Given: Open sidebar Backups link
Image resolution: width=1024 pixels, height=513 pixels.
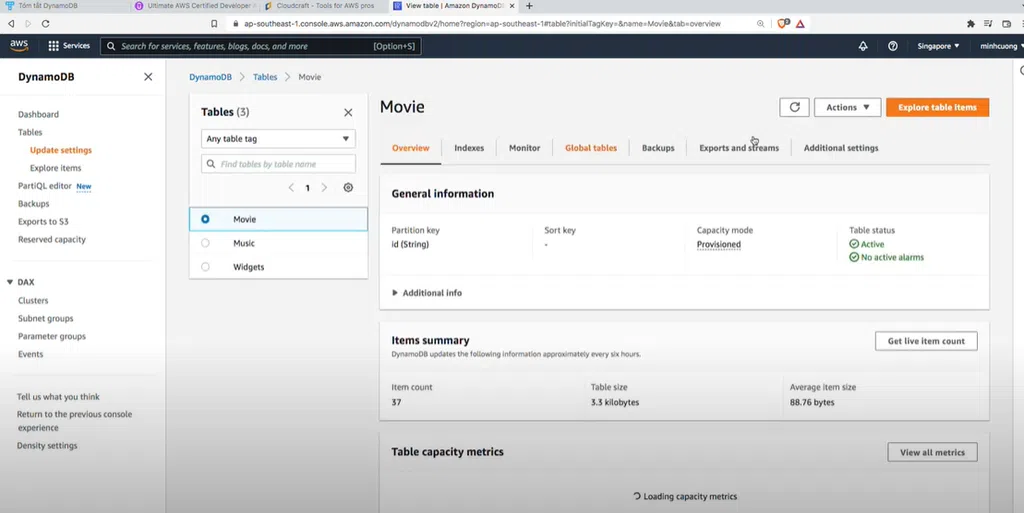Looking at the screenshot, I should pos(33,204).
